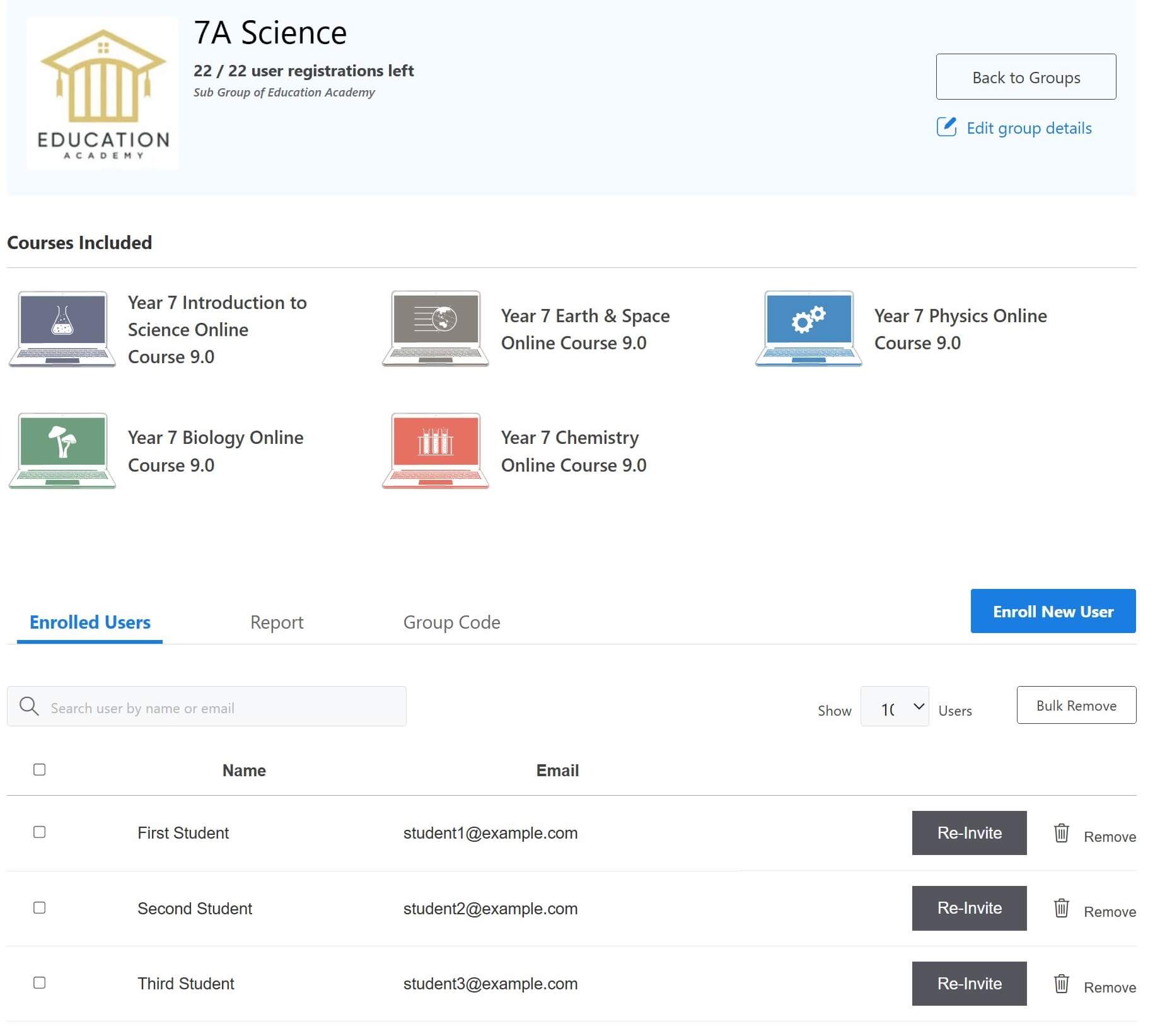
Task: Switch to the Report tab
Action: pyautogui.click(x=277, y=622)
